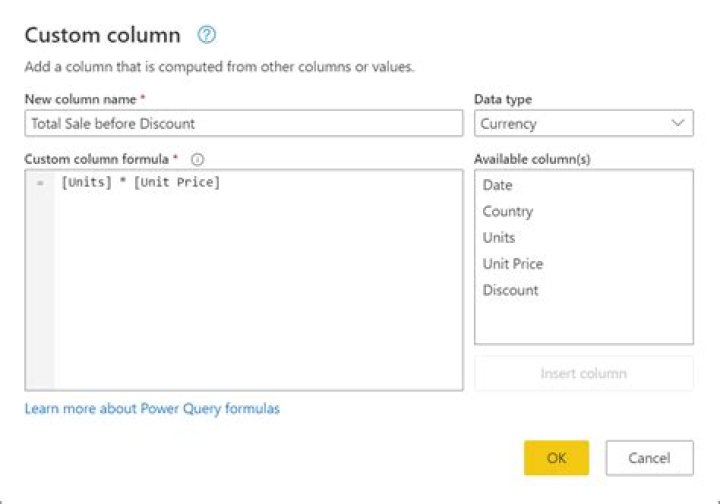The height and width of the screenshot is (504, 720).
Task: Click the formula info icon
Action: (197, 159)
